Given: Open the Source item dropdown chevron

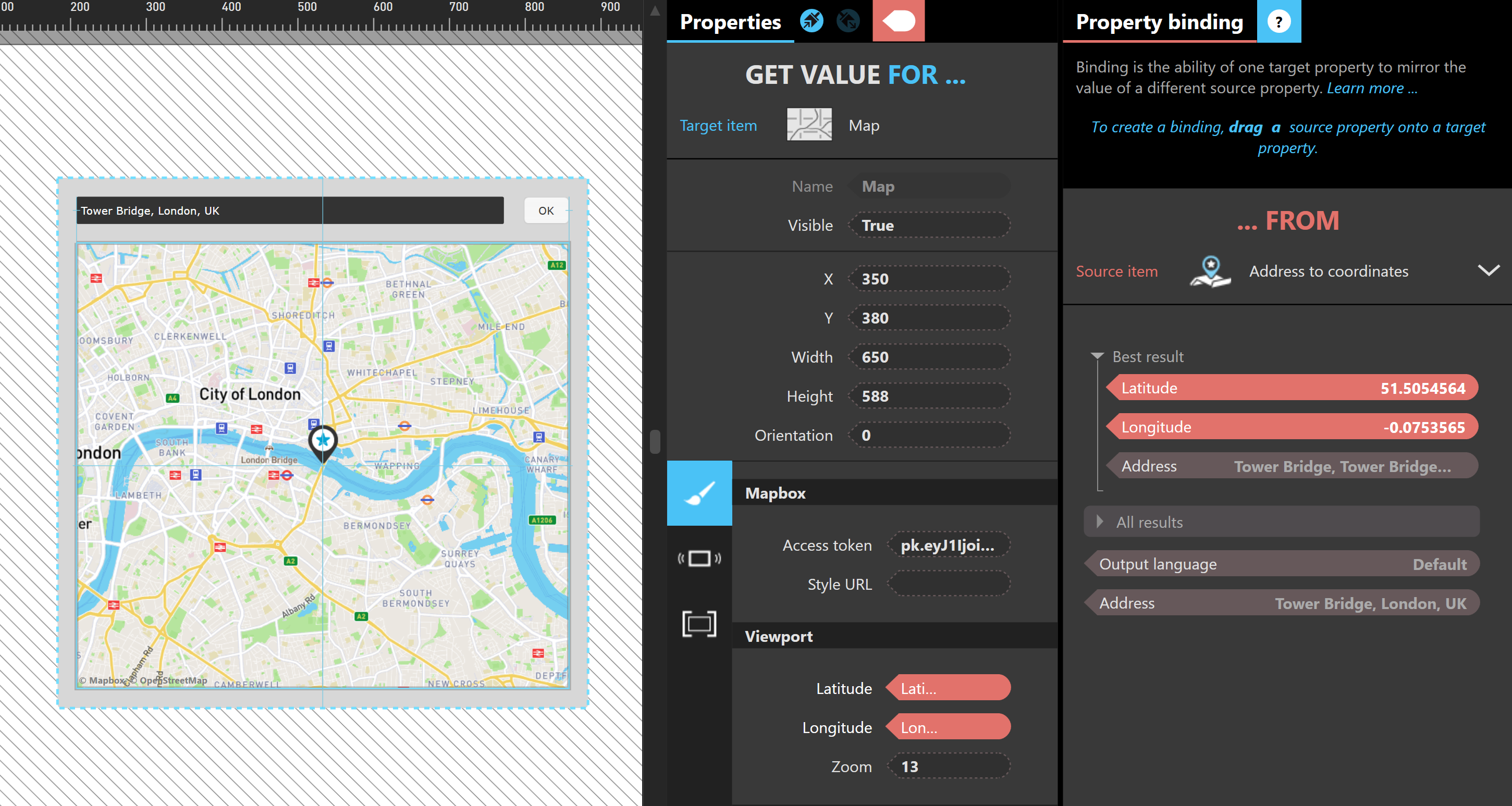Looking at the screenshot, I should point(1488,270).
